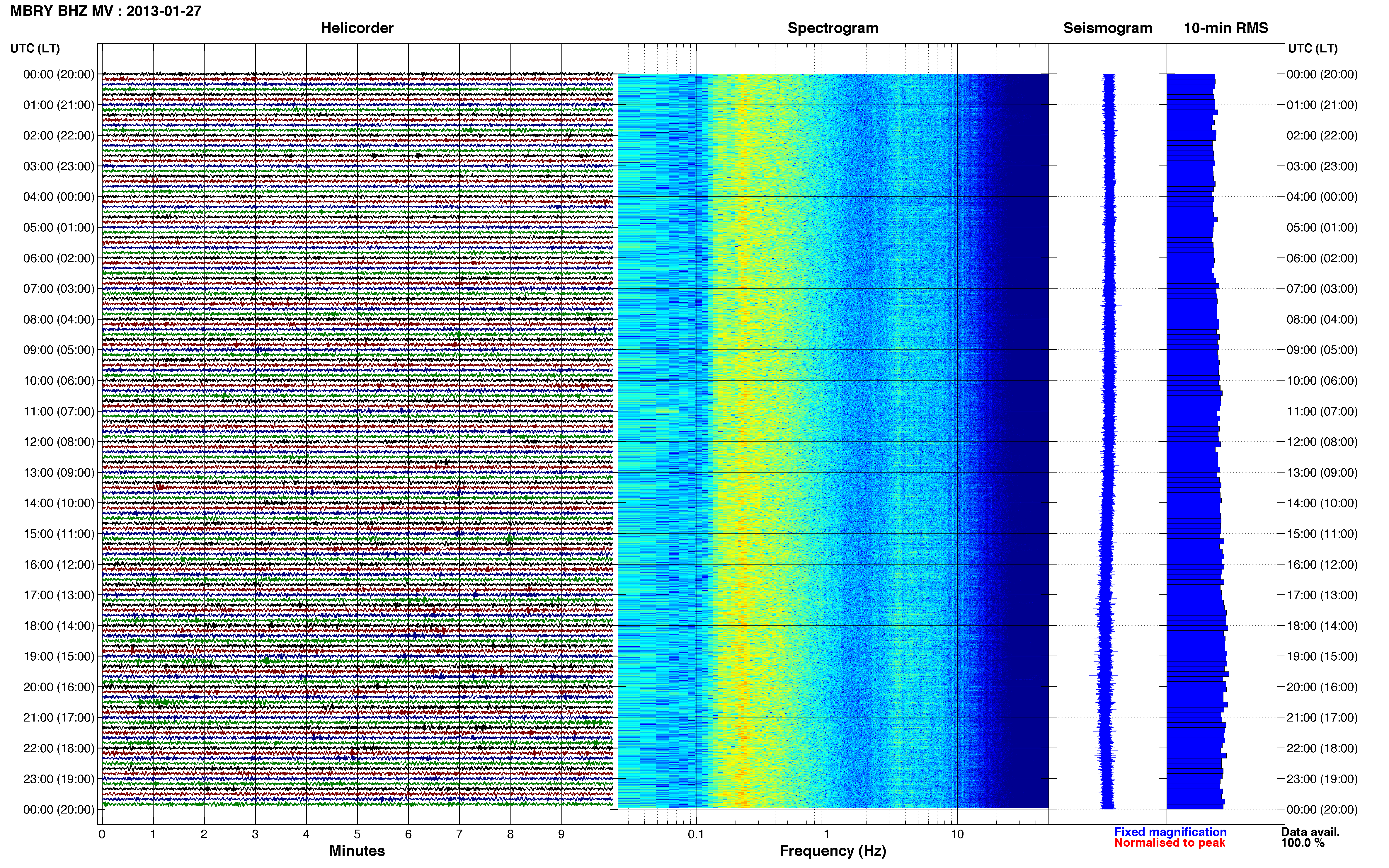1389x868 pixels.
Task: Click right-side time label '01:00 (21:00)'
Action: coord(1322,105)
